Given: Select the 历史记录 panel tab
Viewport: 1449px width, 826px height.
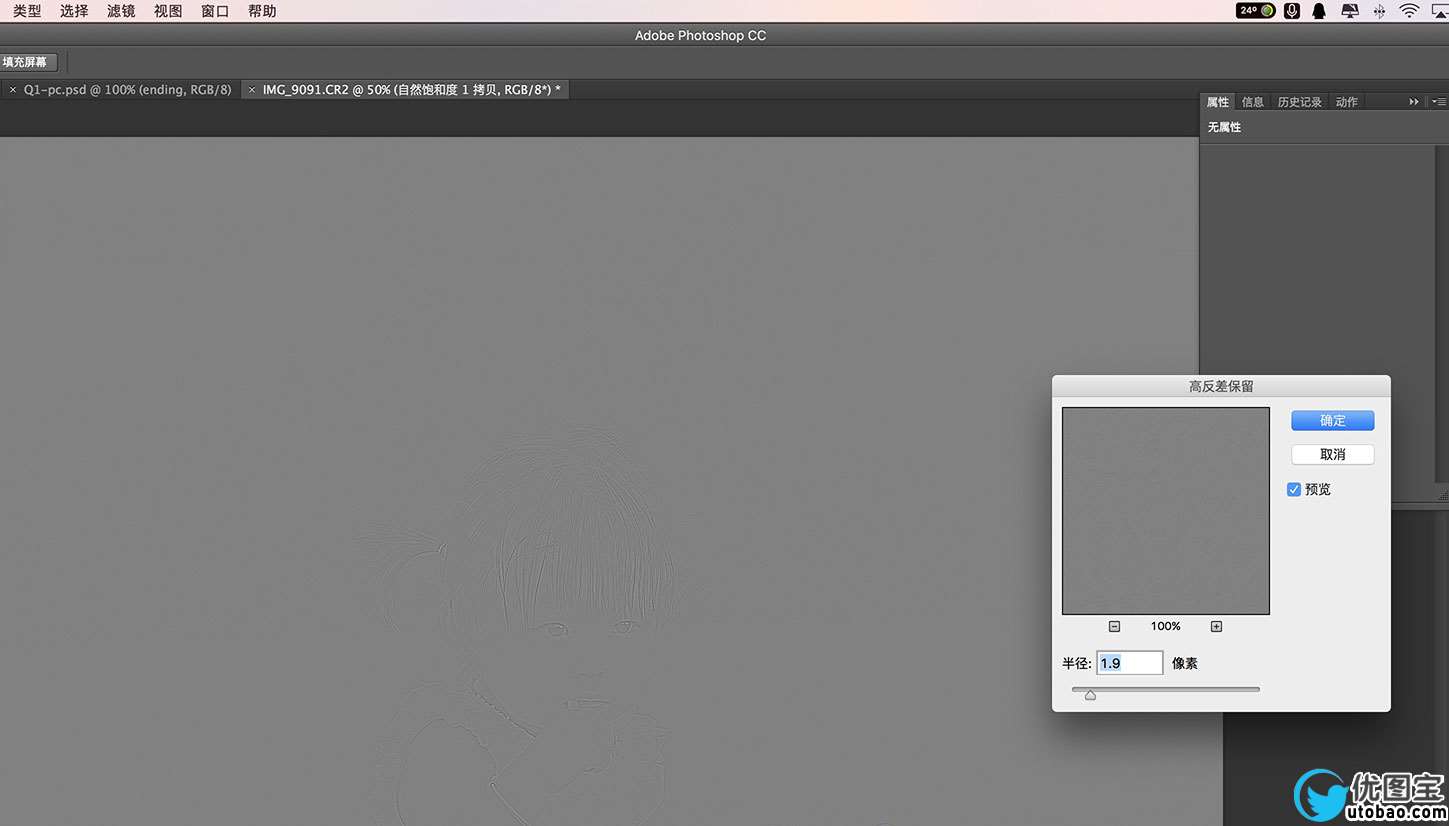Looking at the screenshot, I should click(x=1299, y=102).
